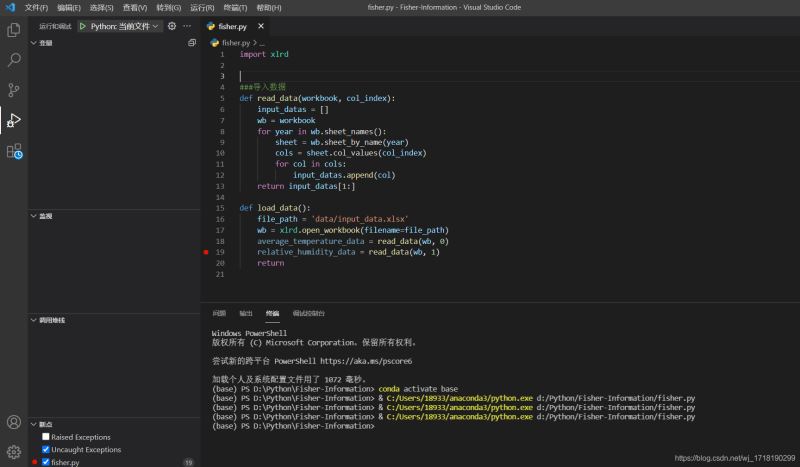Open launch.json with debug gear icon
The height and width of the screenshot is (467, 800).
[172, 26]
